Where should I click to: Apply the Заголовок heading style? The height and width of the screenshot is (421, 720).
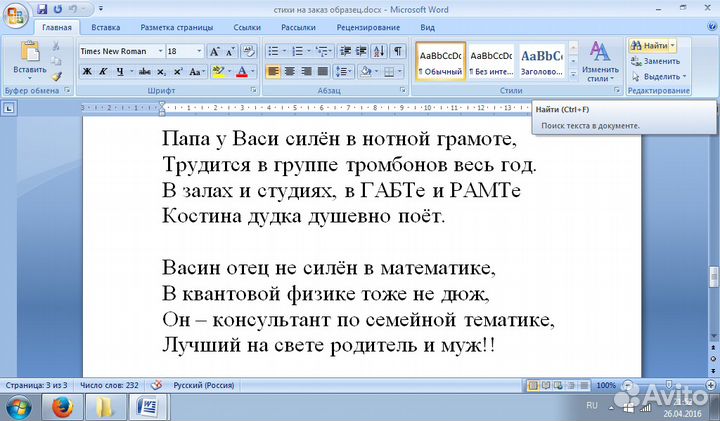point(542,62)
